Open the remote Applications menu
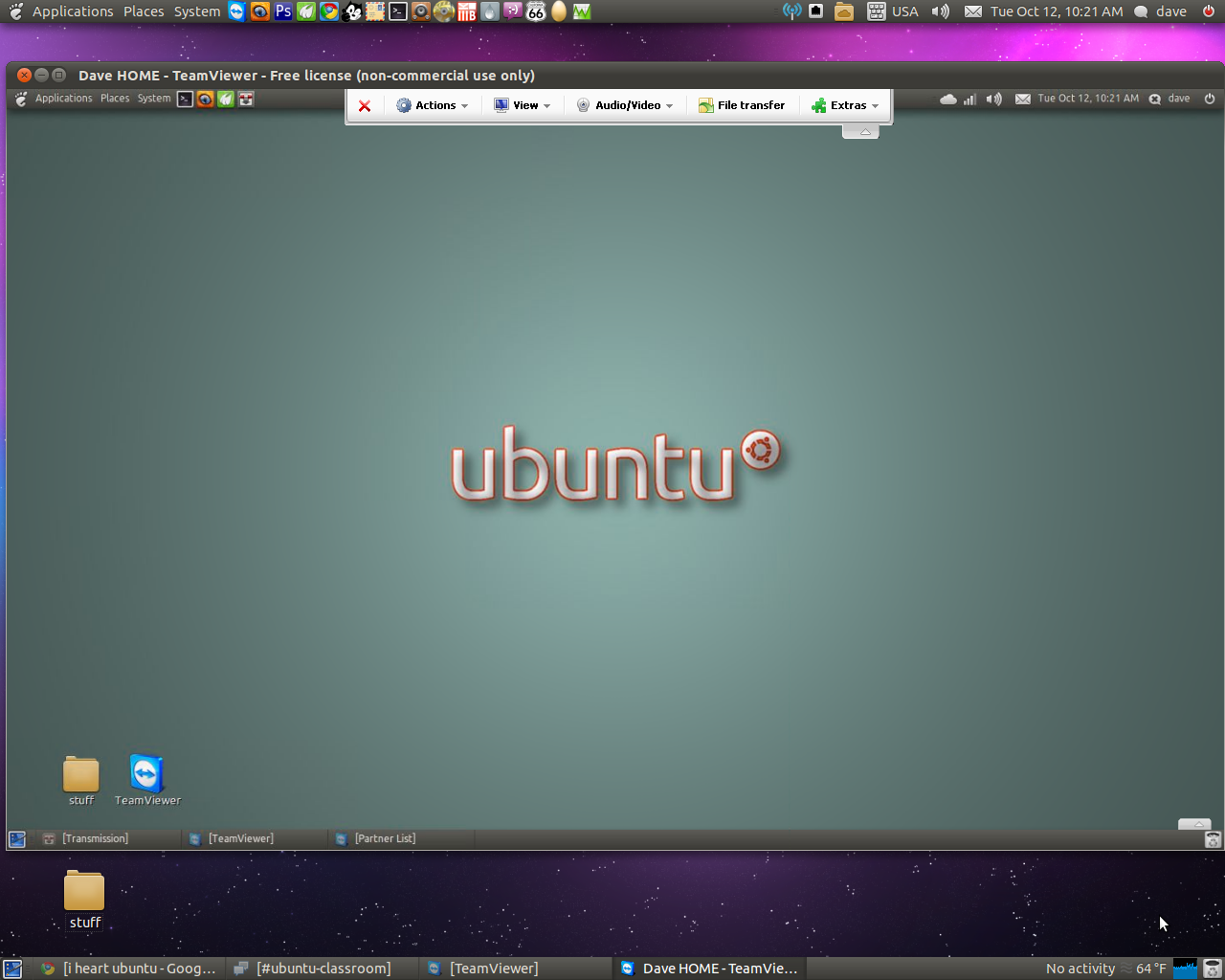This screenshot has width=1225, height=980. pos(64,99)
